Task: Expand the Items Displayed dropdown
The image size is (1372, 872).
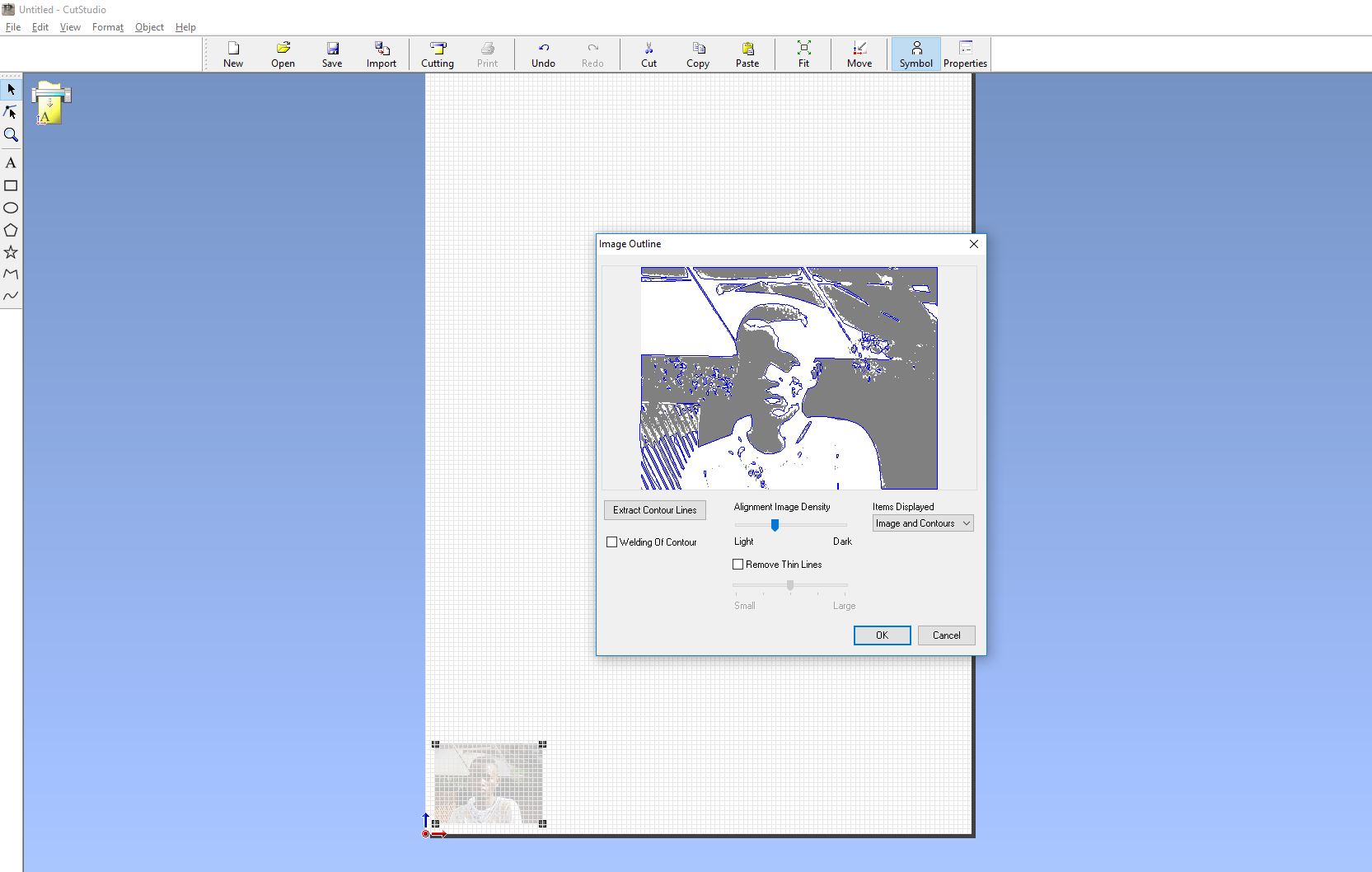Action: click(x=923, y=523)
